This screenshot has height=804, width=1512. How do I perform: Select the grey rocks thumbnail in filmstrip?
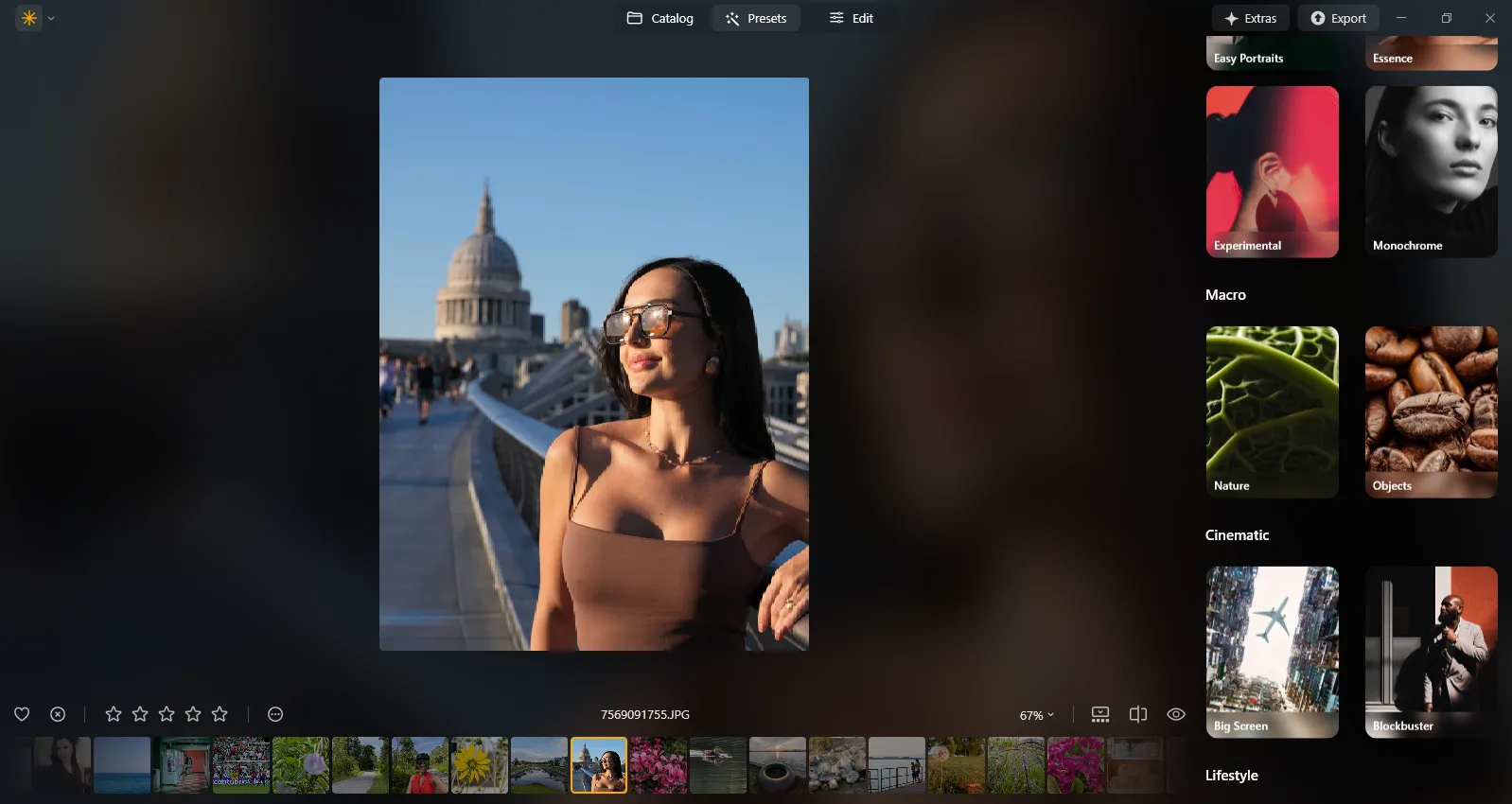point(837,765)
